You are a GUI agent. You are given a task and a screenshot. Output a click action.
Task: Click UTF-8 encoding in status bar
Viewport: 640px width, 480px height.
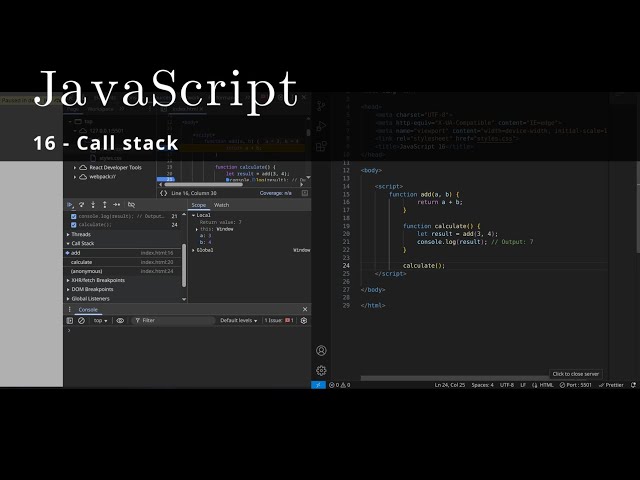[507, 385]
